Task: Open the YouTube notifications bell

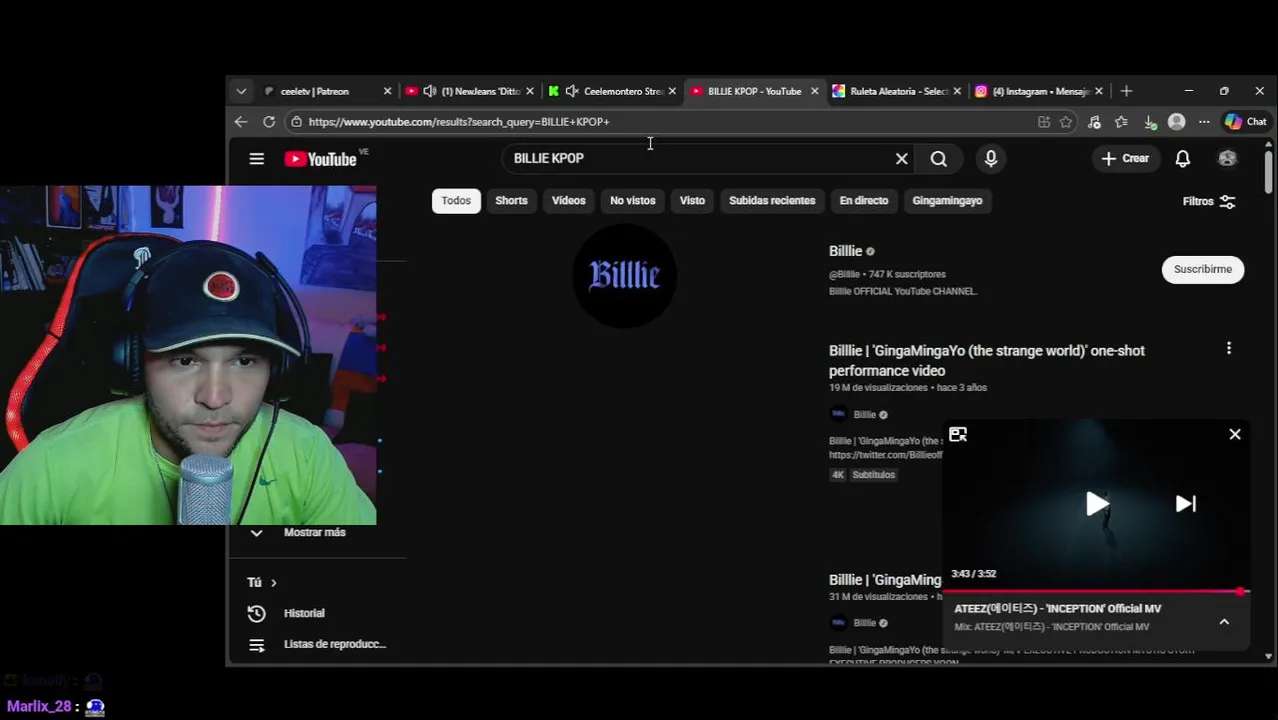Action: pyautogui.click(x=1182, y=158)
